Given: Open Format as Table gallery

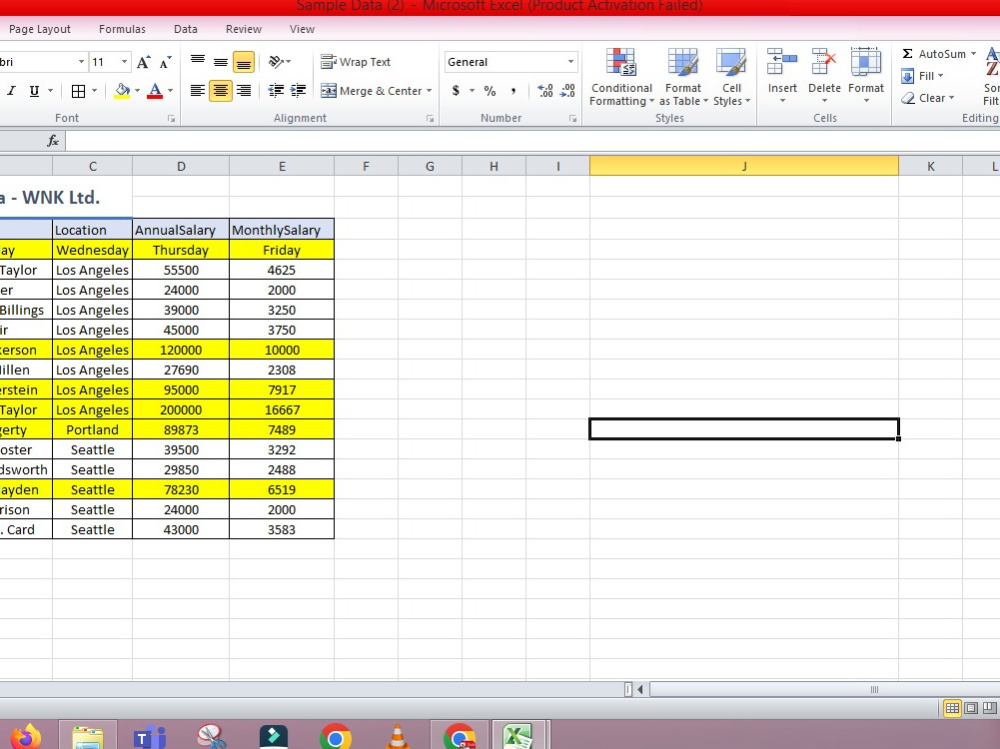Looking at the screenshot, I should pyautogui.click(x=683, y=77).
